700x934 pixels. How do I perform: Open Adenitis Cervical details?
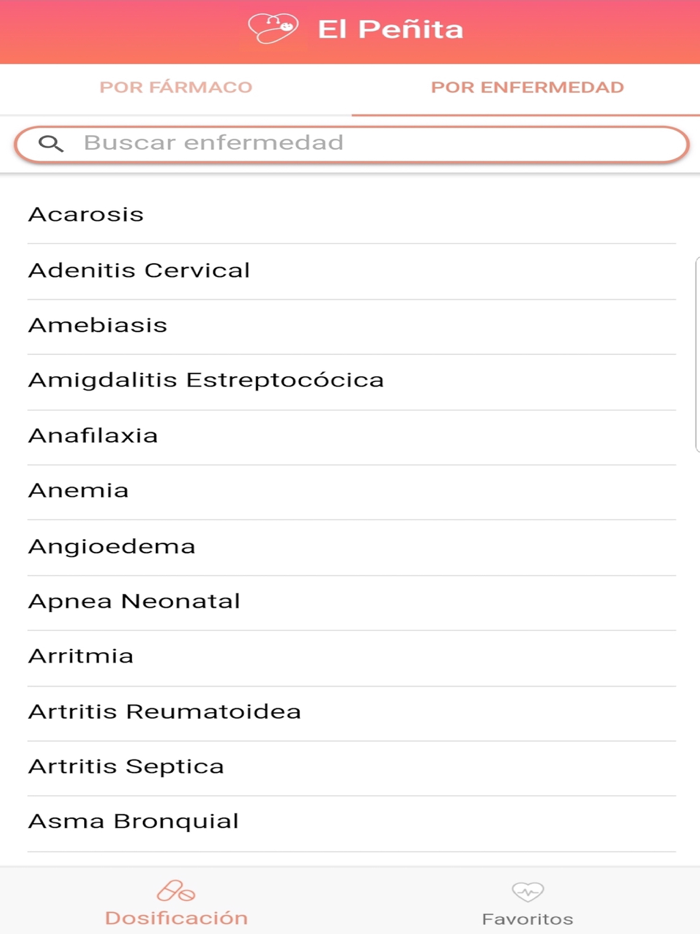140,270
